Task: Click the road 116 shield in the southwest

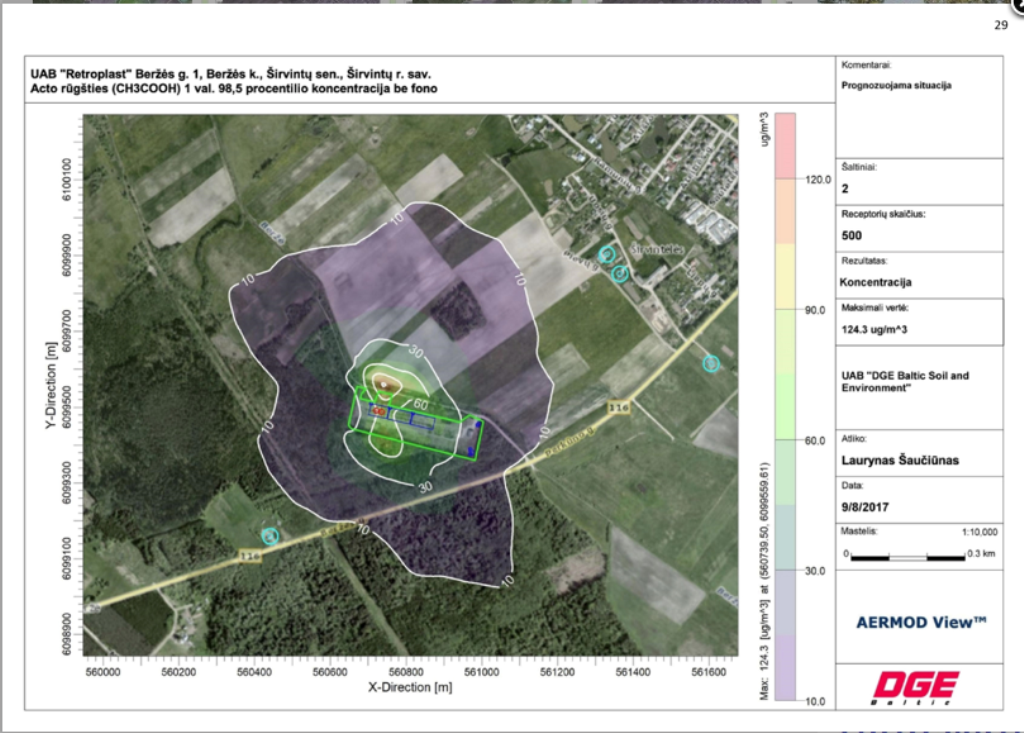Action: coord(248,555)
